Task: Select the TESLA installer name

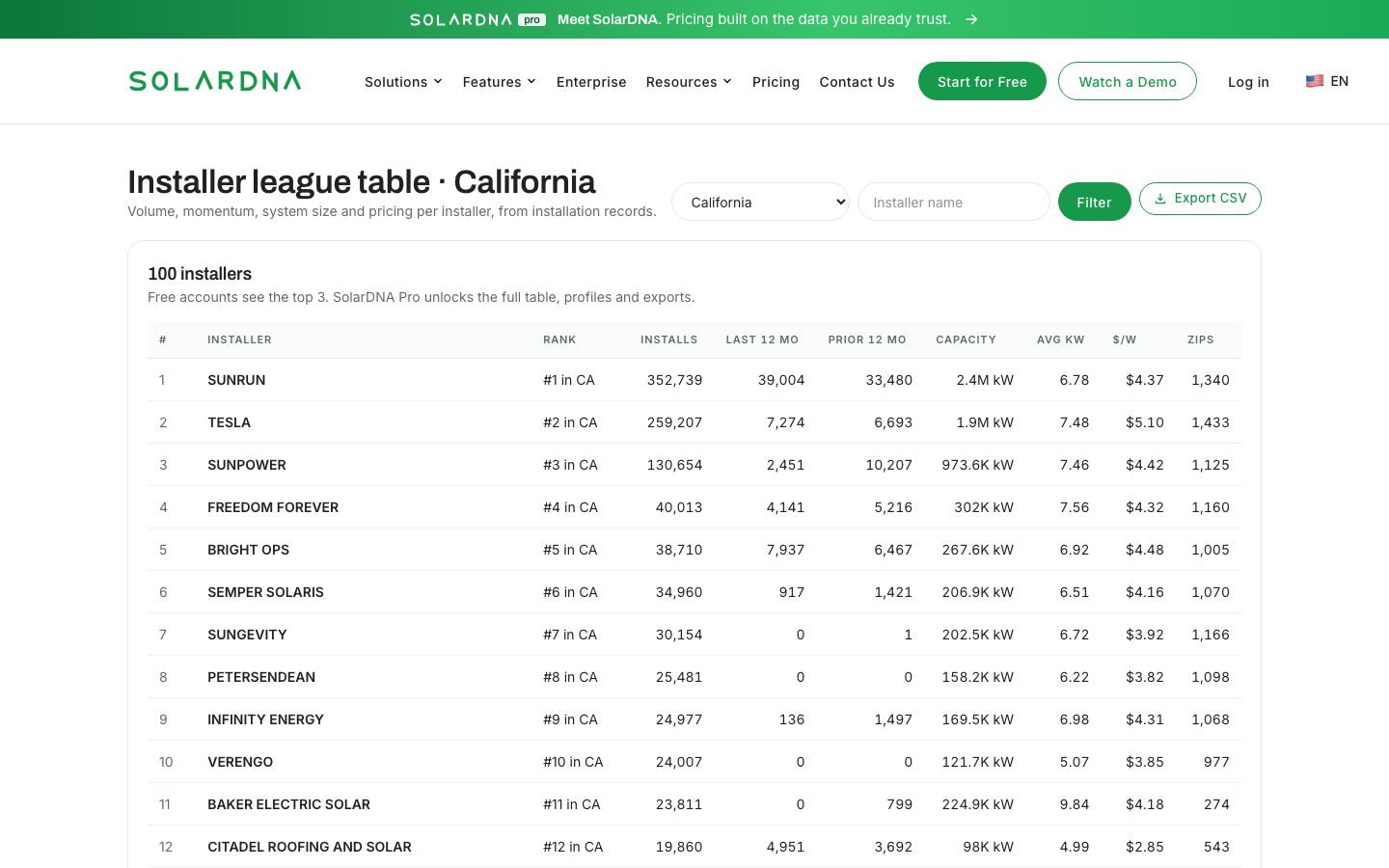Action: [229, 422]
